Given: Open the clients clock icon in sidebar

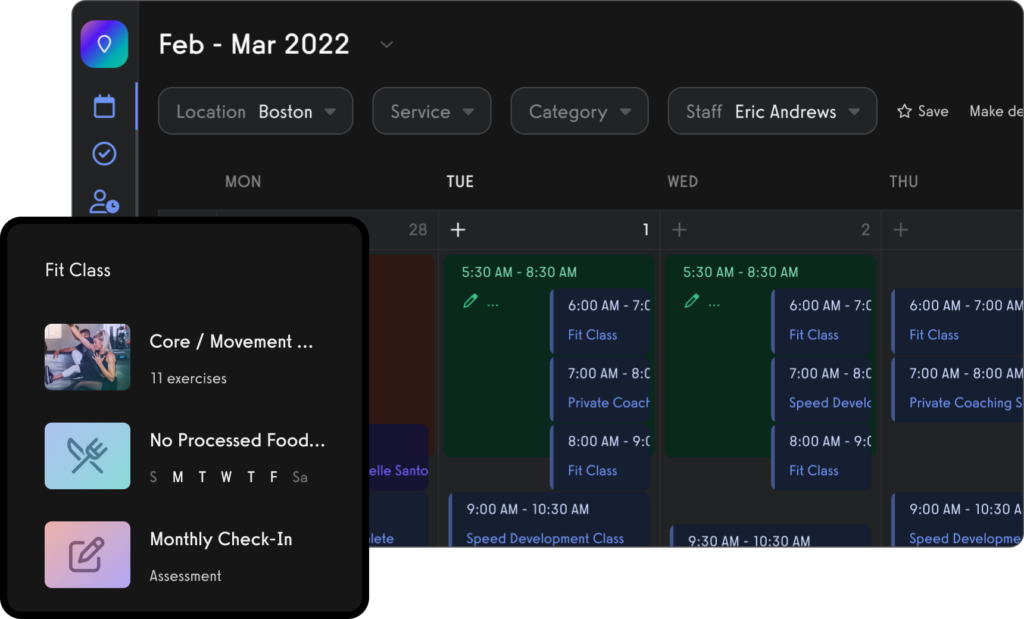Looking at the screenshot, I should coord(104,201).
